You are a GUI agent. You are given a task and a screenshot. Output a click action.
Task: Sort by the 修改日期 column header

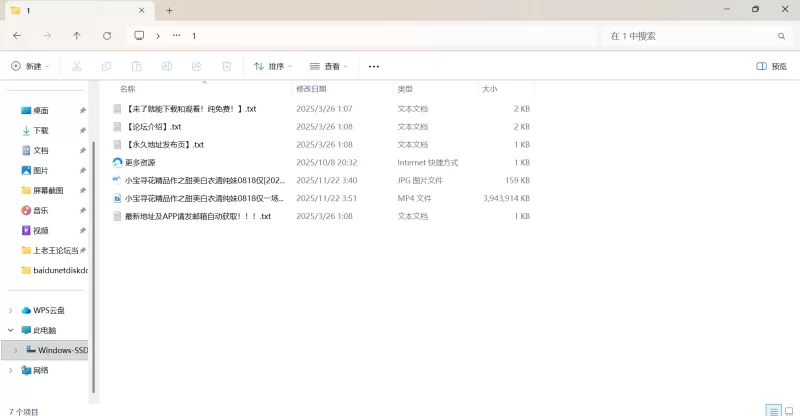pyautogui.click(x=311, y=89)
